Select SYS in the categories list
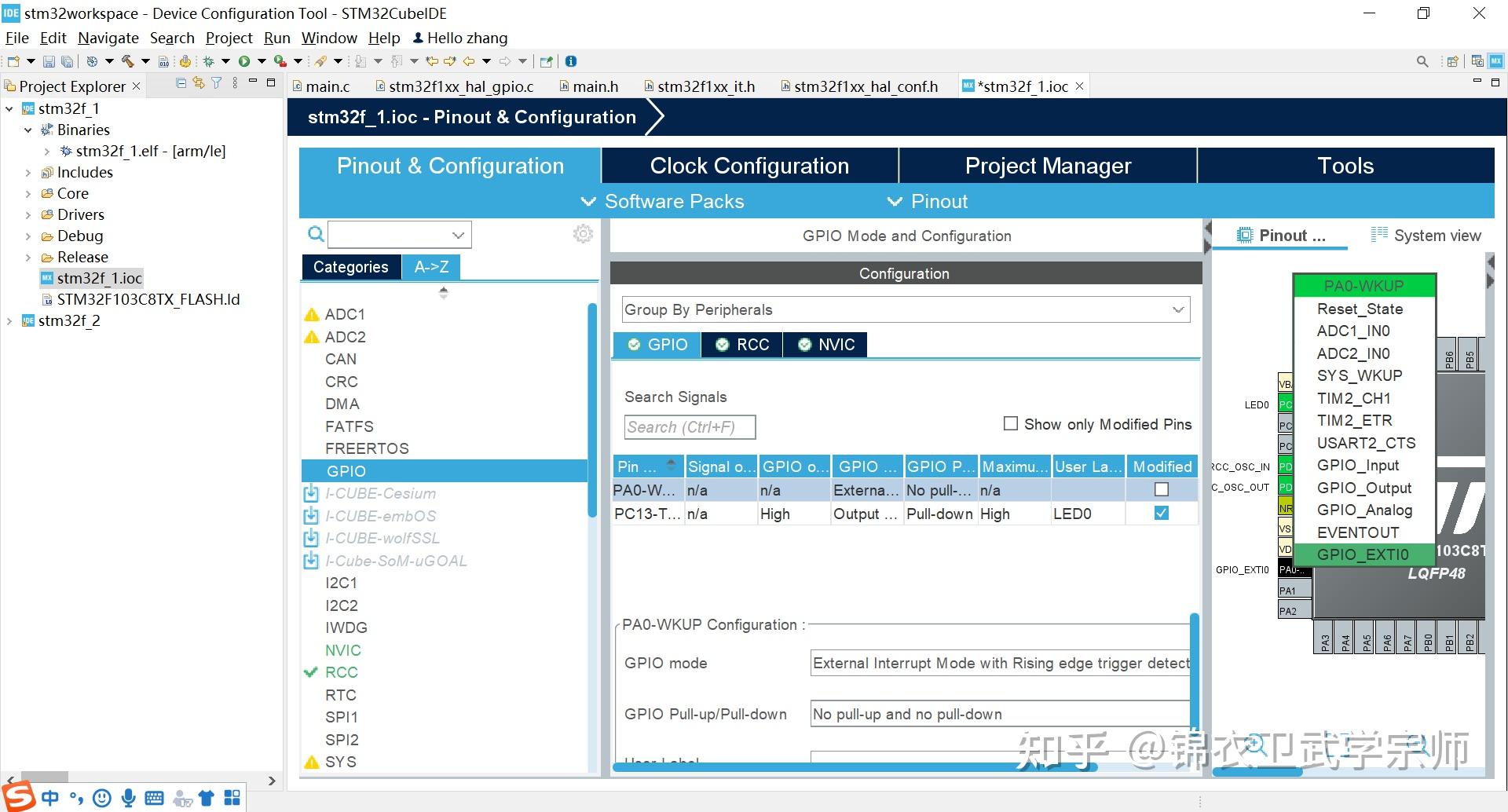 coord(340,762)
